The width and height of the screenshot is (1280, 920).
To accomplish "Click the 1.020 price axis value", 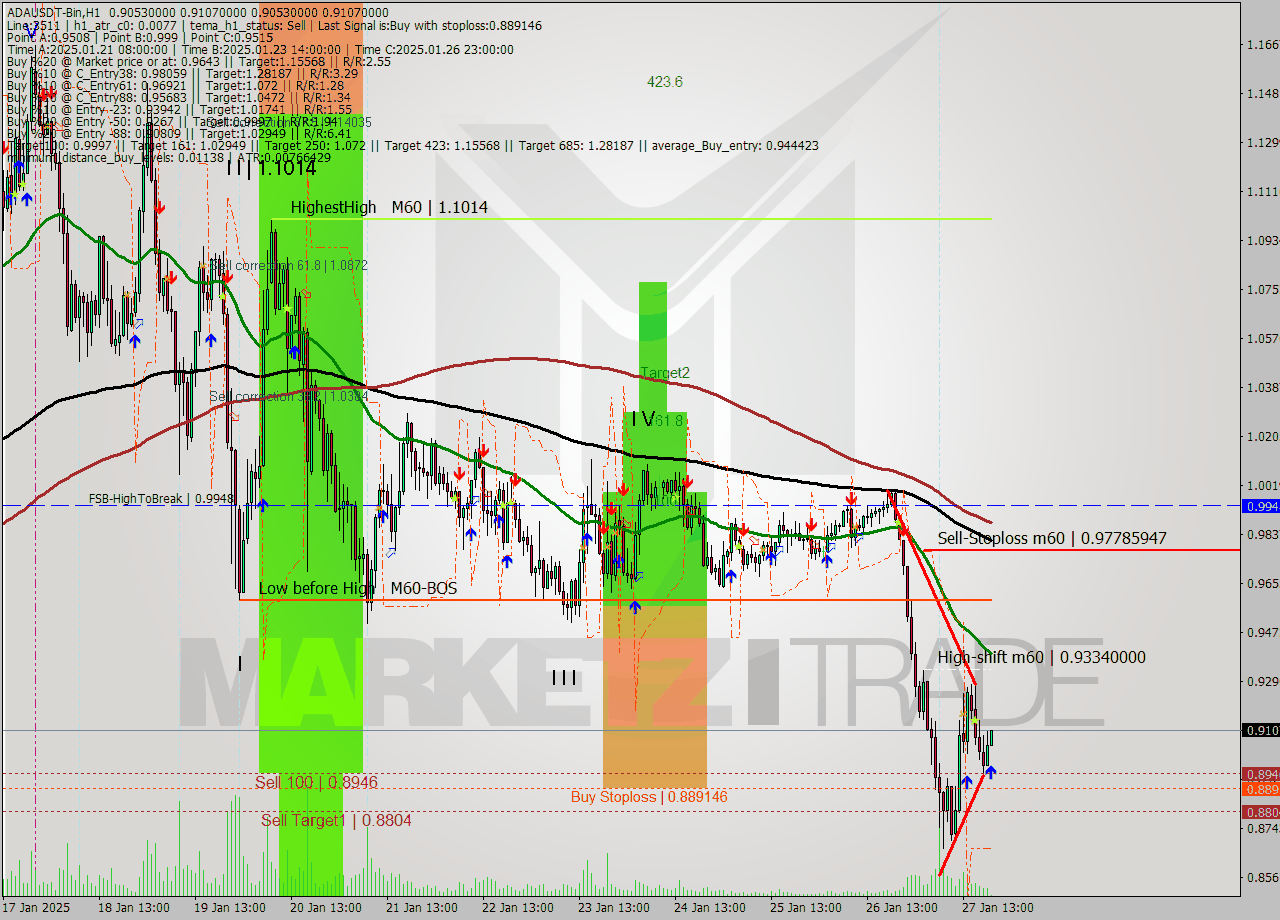I will point(1262,436).
